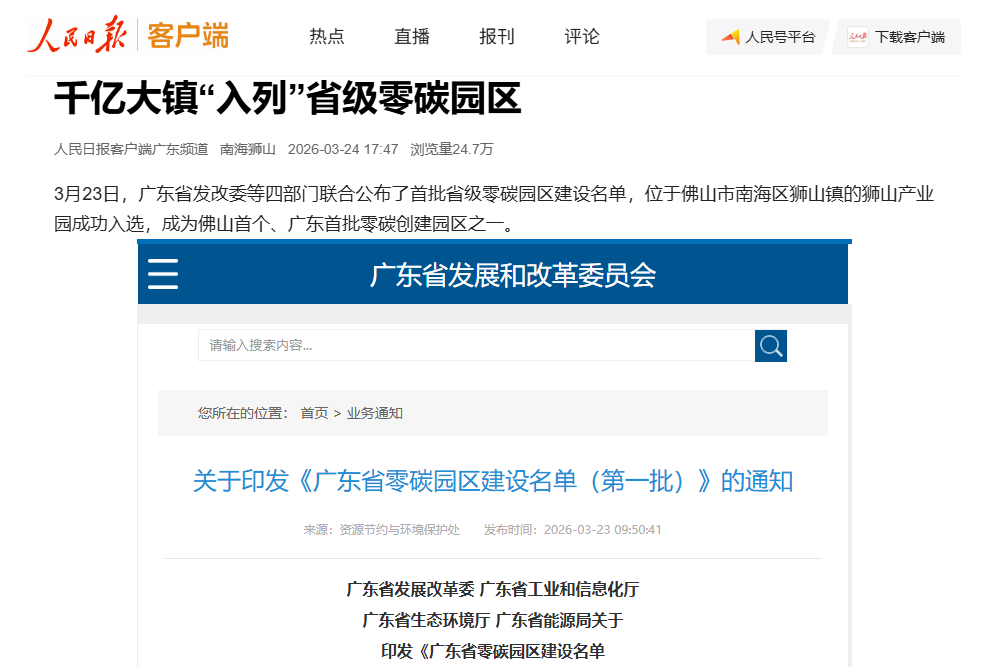This screenshot has height=667, width=988.
Task: Click the orange 客户端 logo text
Action: [187, 36]
